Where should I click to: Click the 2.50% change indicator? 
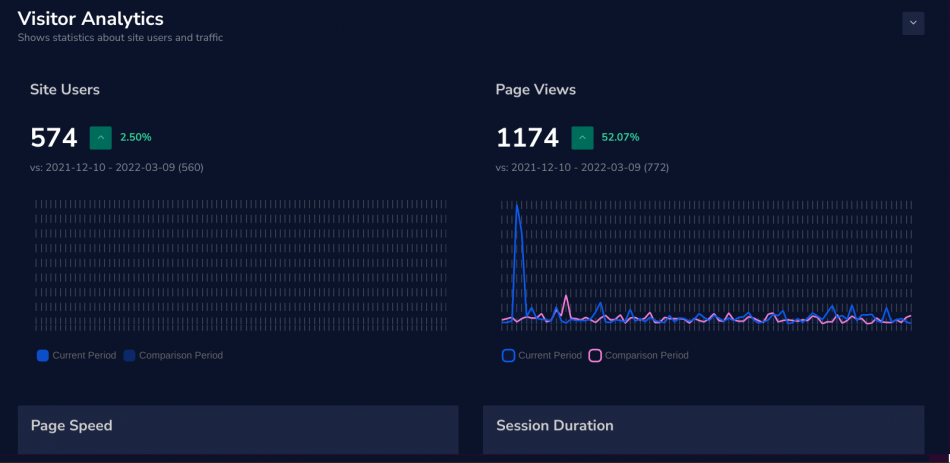tap(136, 137)
